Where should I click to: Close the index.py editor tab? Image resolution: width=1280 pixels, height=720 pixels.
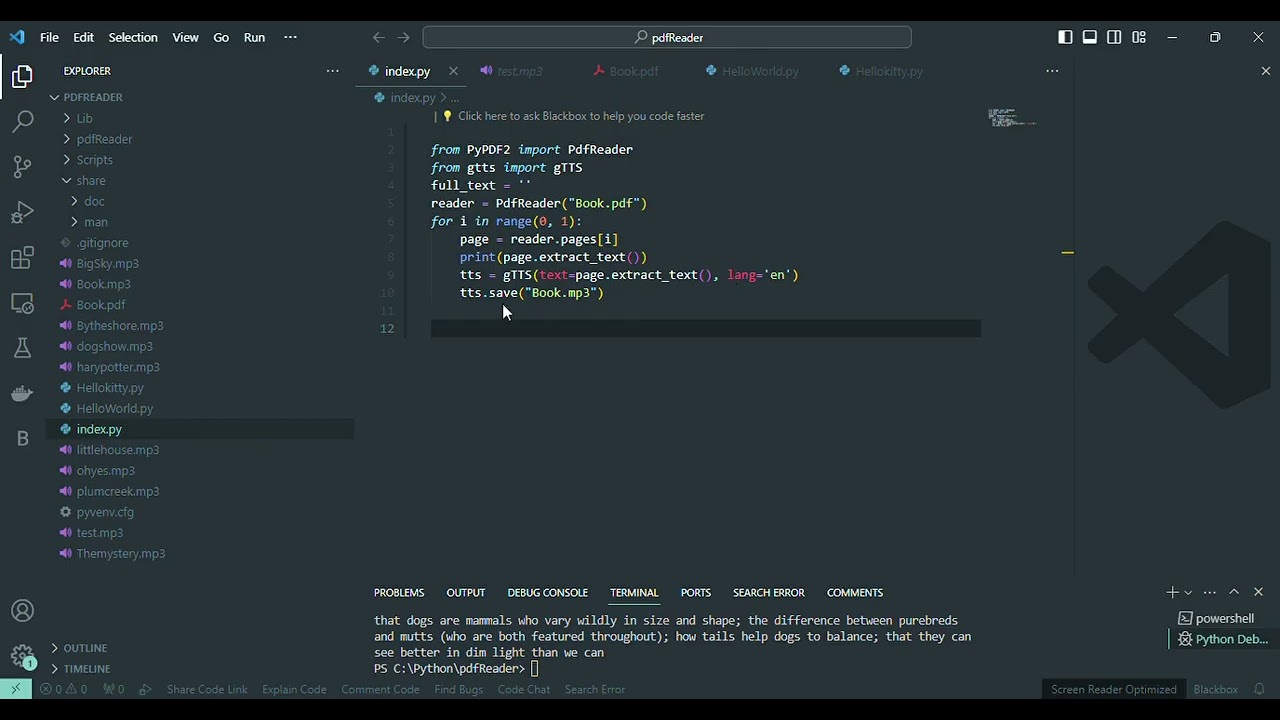(x=453, y=71)
